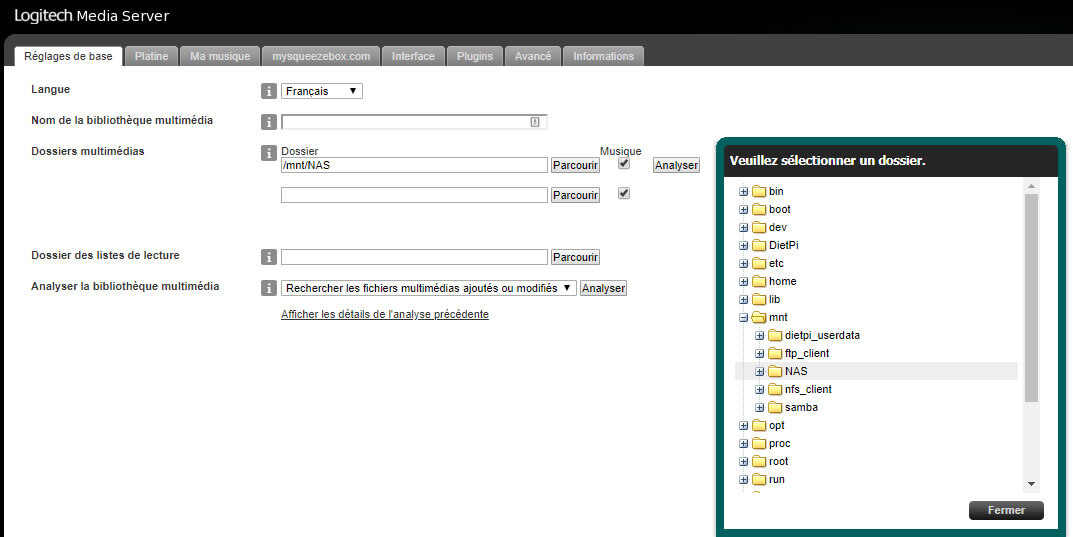Open the info icon beside Nom de la bibliothèque multimédia
The height and width of the screenshot is (537, 1073).
click(269, 122)
